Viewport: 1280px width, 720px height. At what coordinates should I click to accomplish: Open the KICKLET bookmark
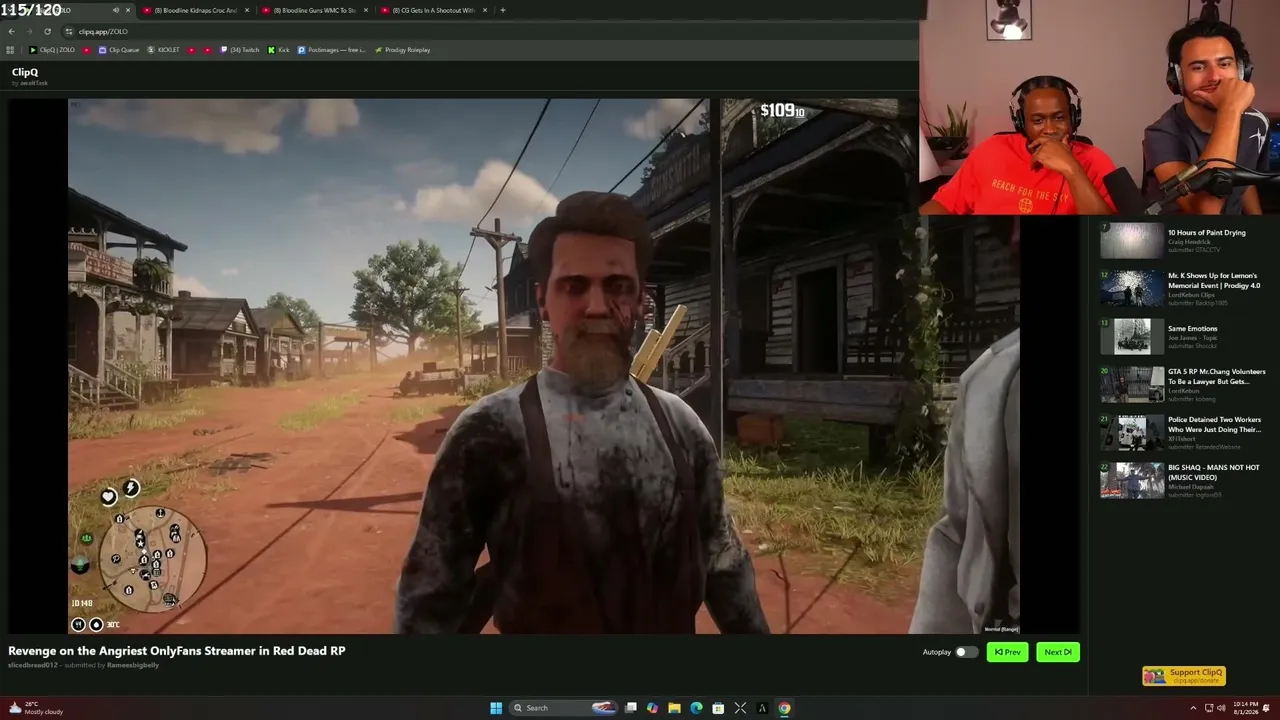tap(164, 50)
